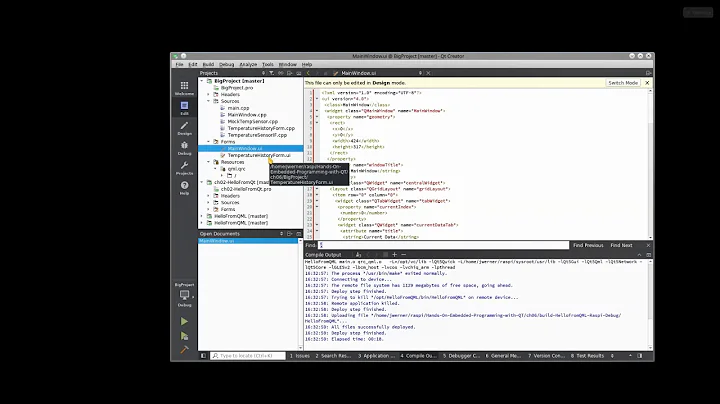Close the MainWindow.ui document tab
This screenshot has width=720, height=404.
pos(428,73)
